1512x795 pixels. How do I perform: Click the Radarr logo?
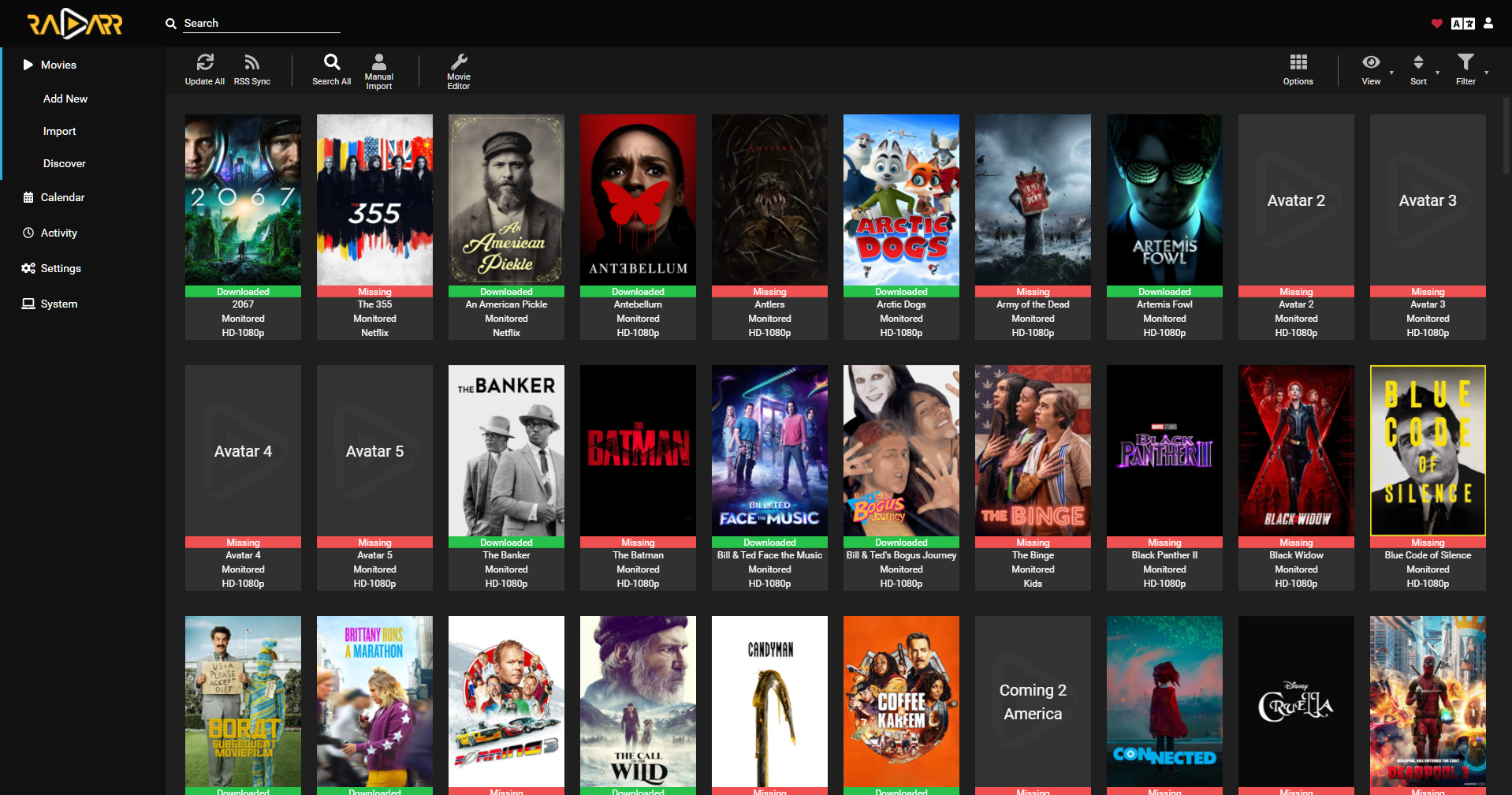tap(75, 24)
